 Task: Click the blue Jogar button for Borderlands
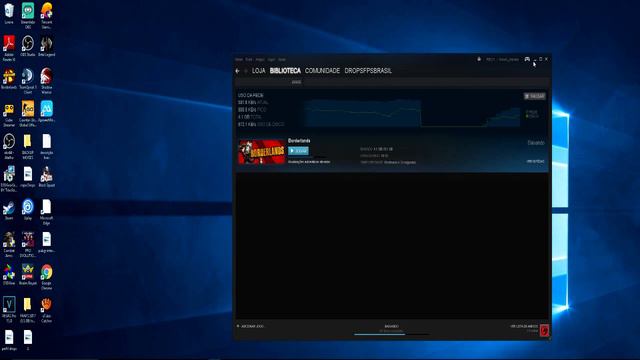point(298,151)
